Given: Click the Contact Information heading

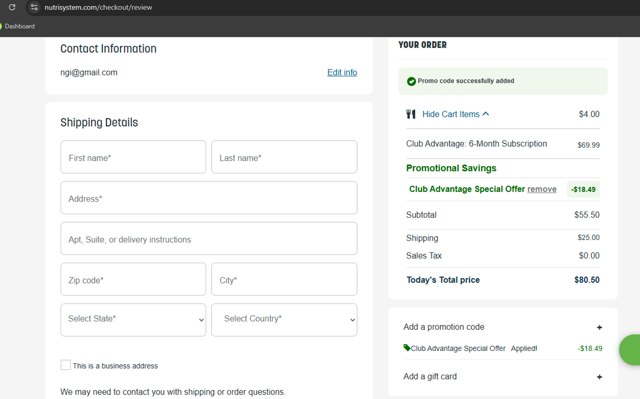Looking at the screenshot, I should pyautogui.click(x=108, y=49).
